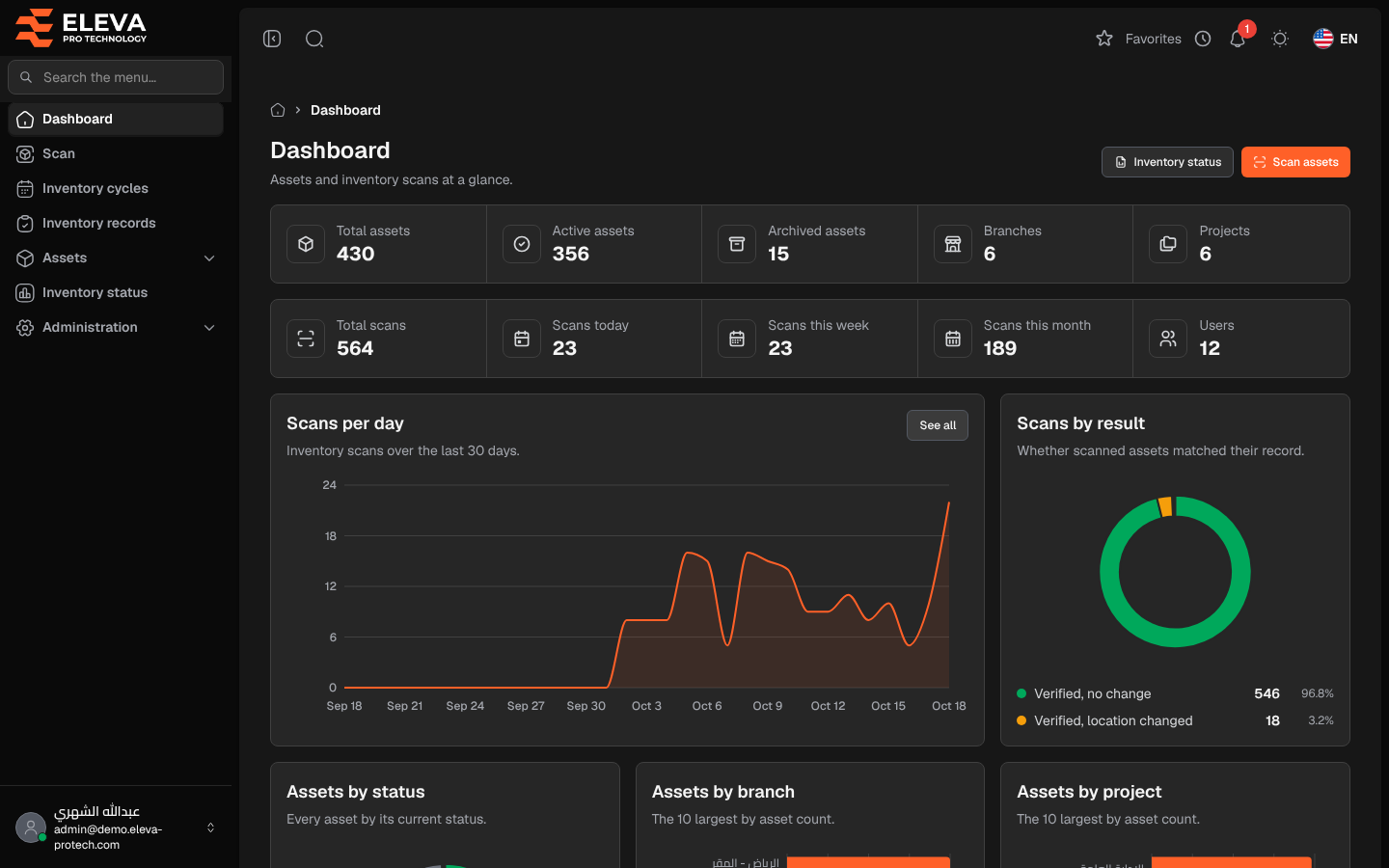The image size is (1389, 868).
Task: Click the orange Scan assets button
Action: pyautogui.click(x=1295, y=162)
